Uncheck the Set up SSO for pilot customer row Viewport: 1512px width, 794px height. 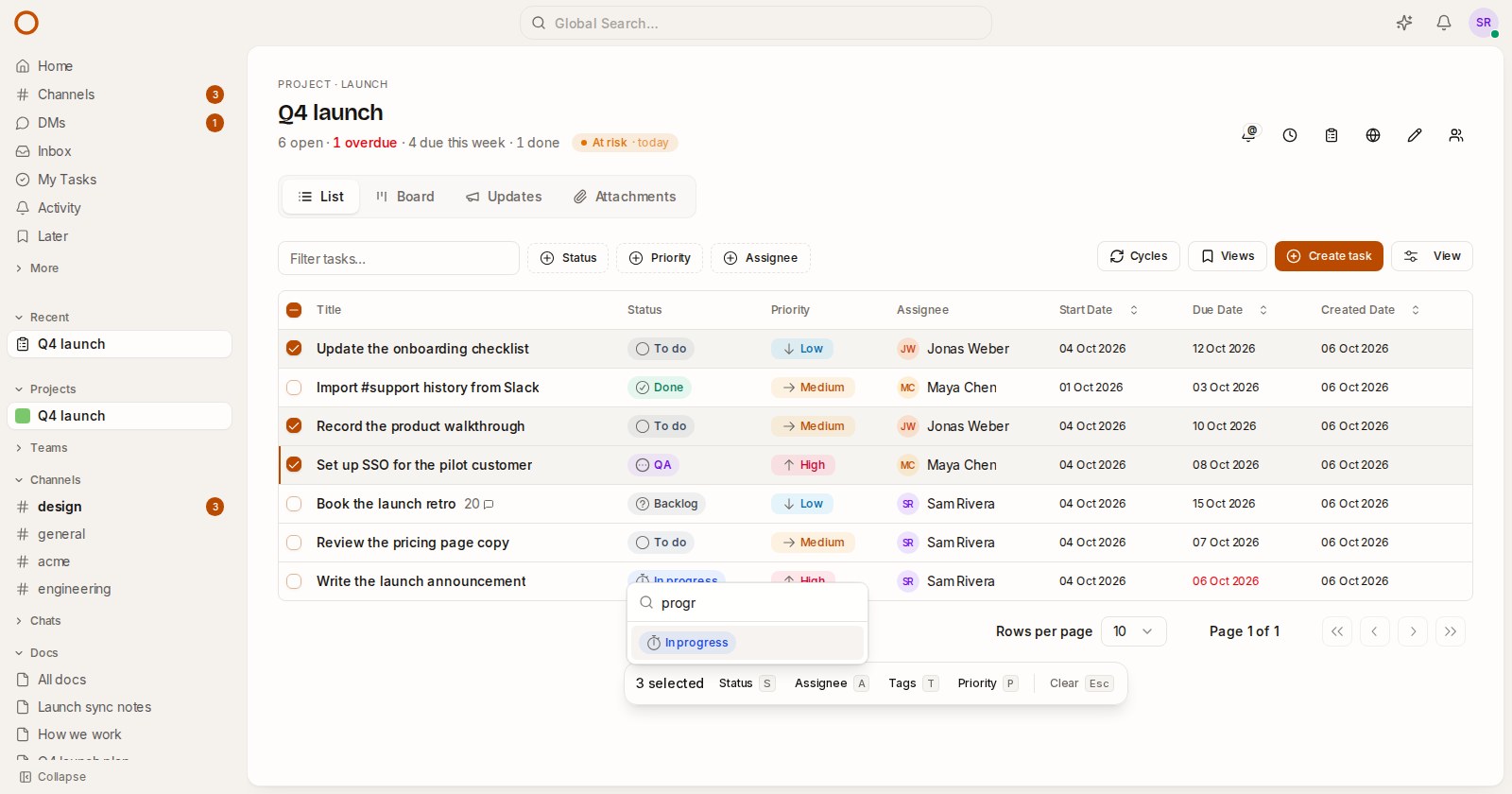(x=294, y=465)
